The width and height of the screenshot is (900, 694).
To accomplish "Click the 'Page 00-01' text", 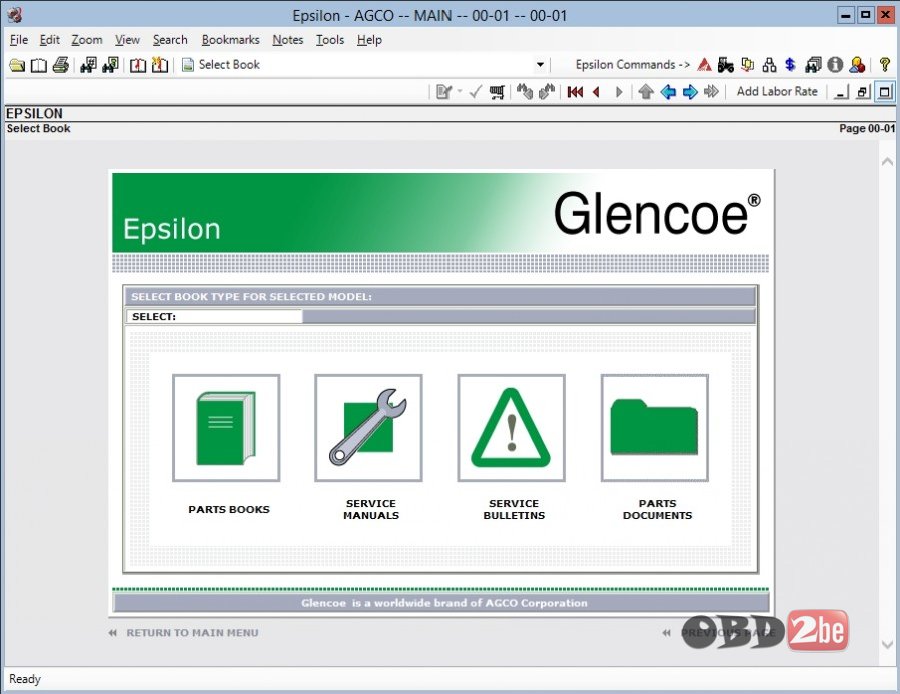I will 866,129.
